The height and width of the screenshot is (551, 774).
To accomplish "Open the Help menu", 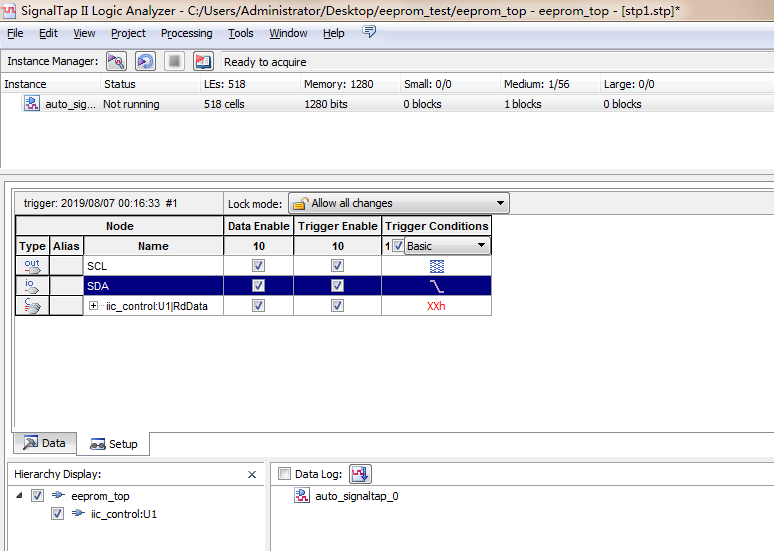I will 334,33.
